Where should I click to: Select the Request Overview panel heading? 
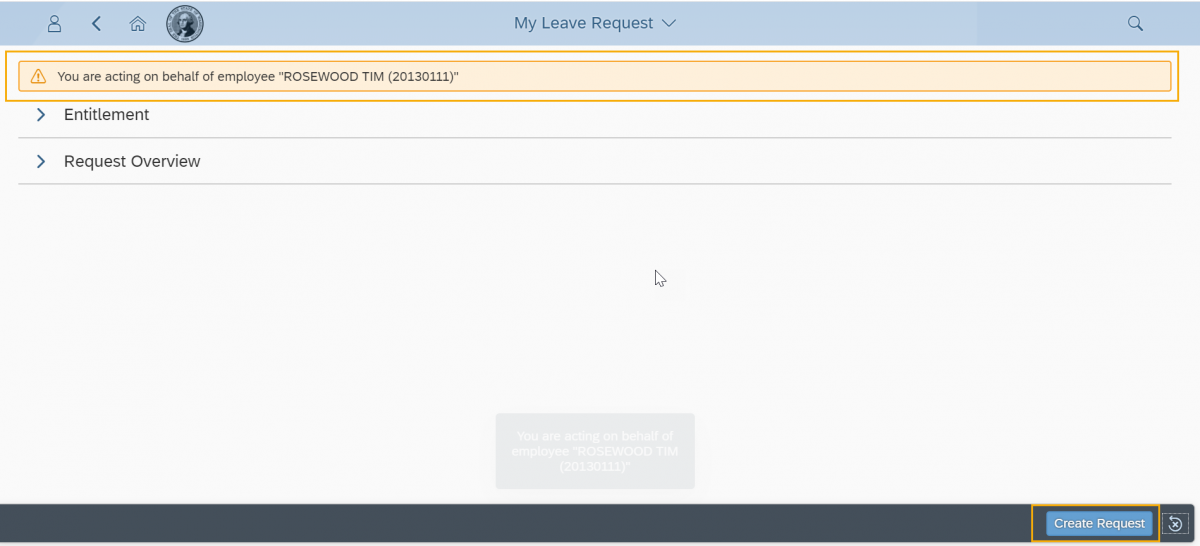click(x=132, y=162)
